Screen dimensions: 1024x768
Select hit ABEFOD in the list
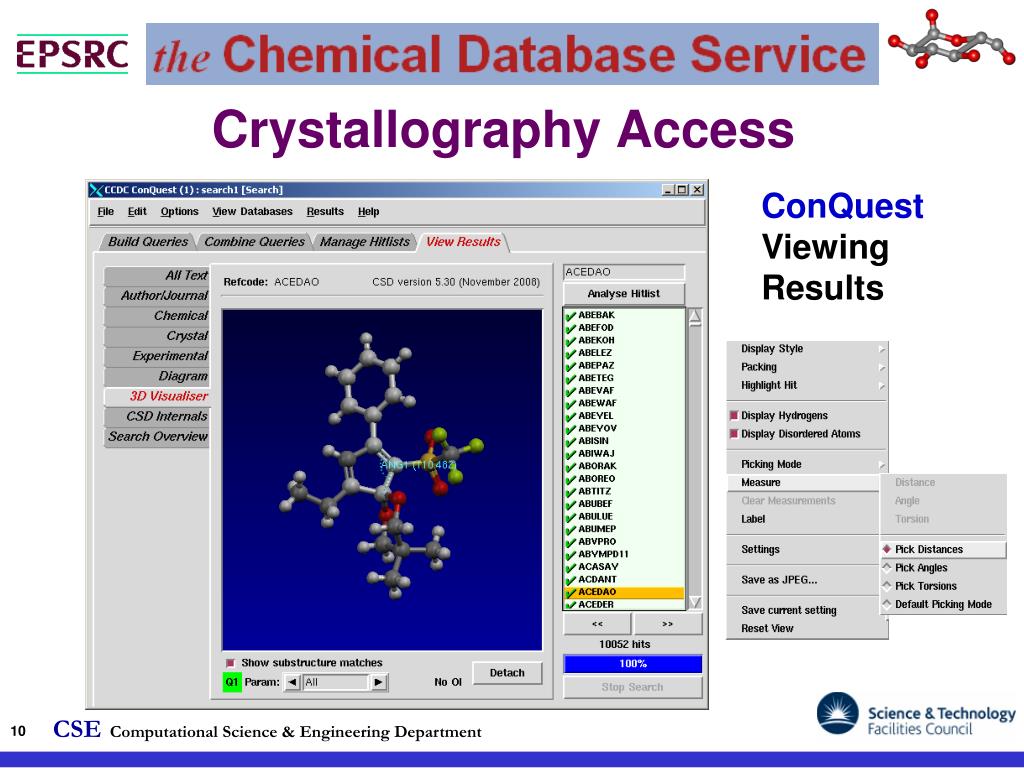tap(624, 327)
